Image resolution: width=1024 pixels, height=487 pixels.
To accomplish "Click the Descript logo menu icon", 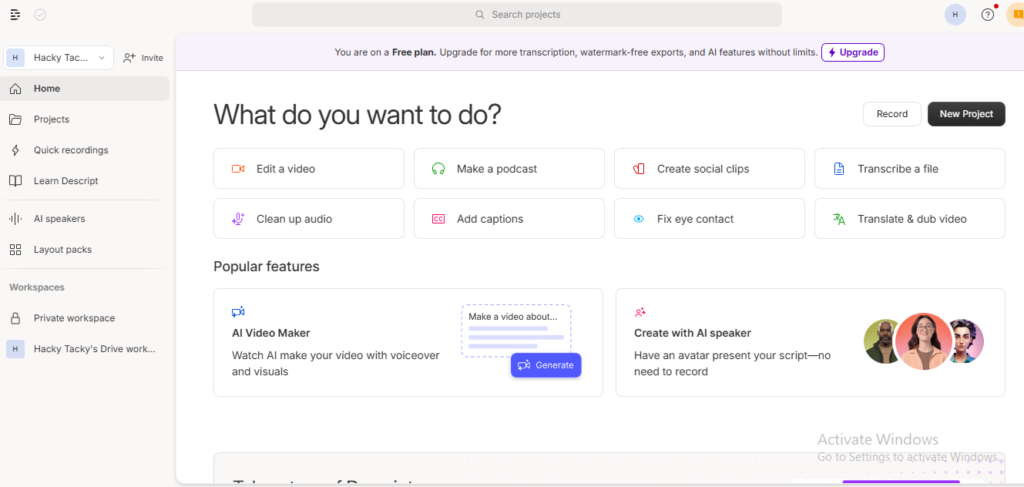I will 16,14.
